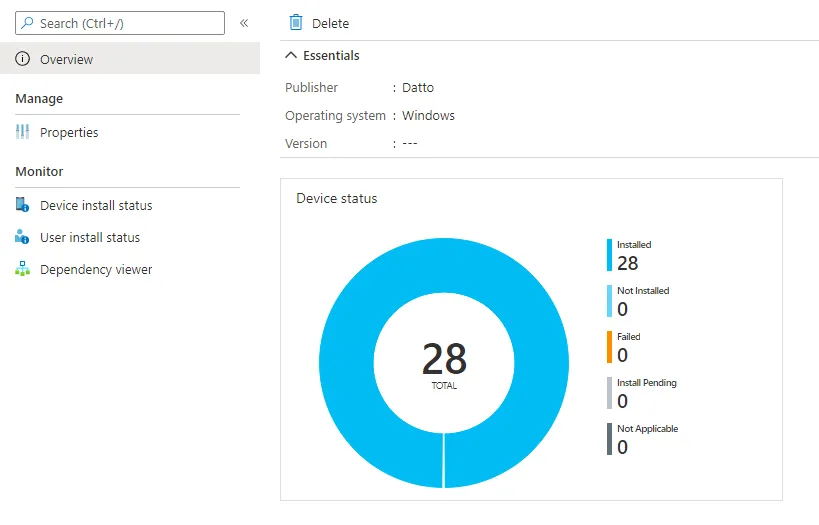Select the Overview menu item
Screen dimensions: 819x525
click(x=130, y=59)
